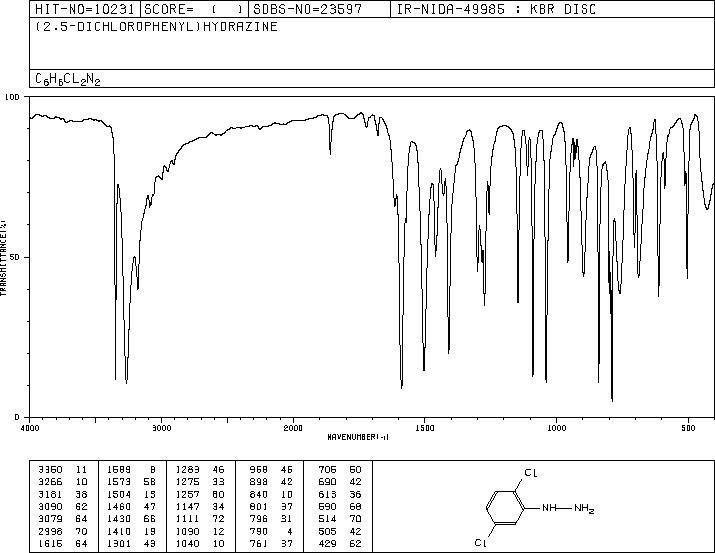Click the 1410 peak value
Screen dimensions: 715x553
119,531
